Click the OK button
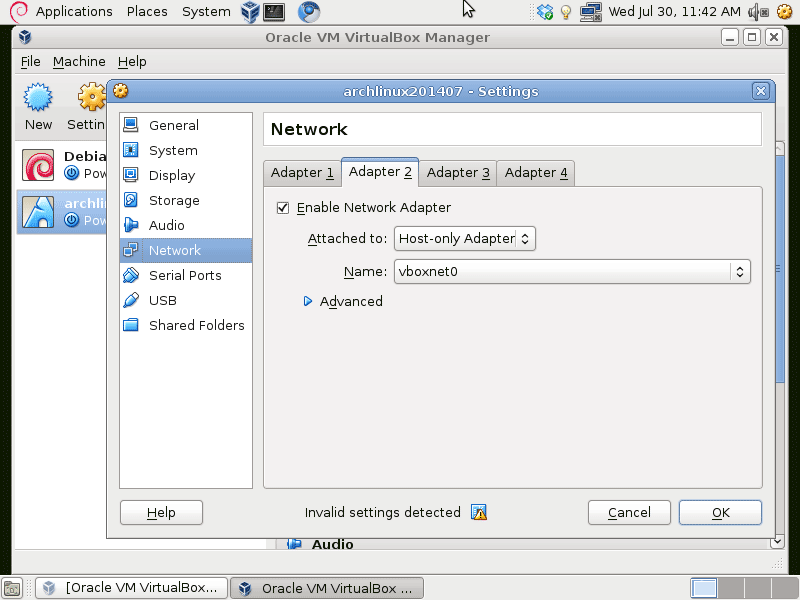Image resolution: width=800 pixels, height=600 pixels. click(x=720, y=512)
